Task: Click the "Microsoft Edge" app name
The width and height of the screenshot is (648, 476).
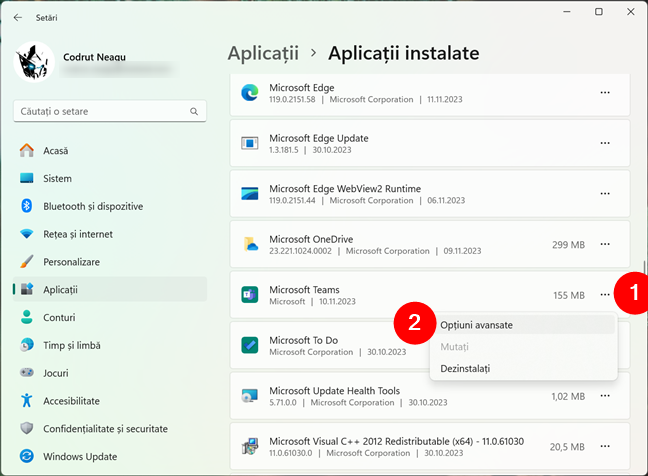Action: point(302,88)
